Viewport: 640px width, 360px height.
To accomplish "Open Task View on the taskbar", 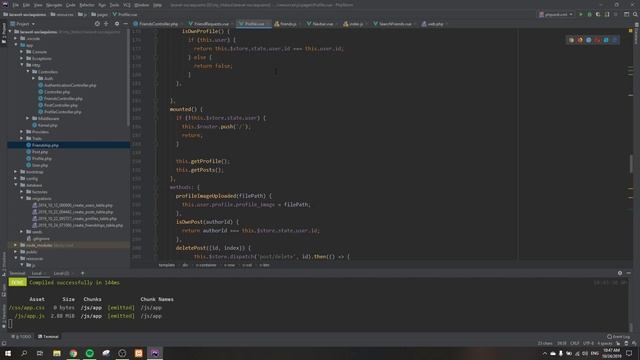I will tap(40, 353).
